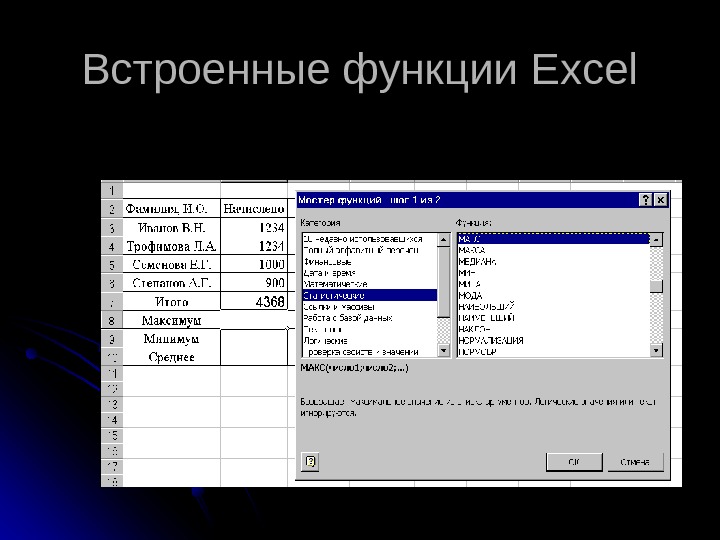Click the function list's down scroll arrow
This screenshot has height=540, width=720.
(x=656, y=351)
